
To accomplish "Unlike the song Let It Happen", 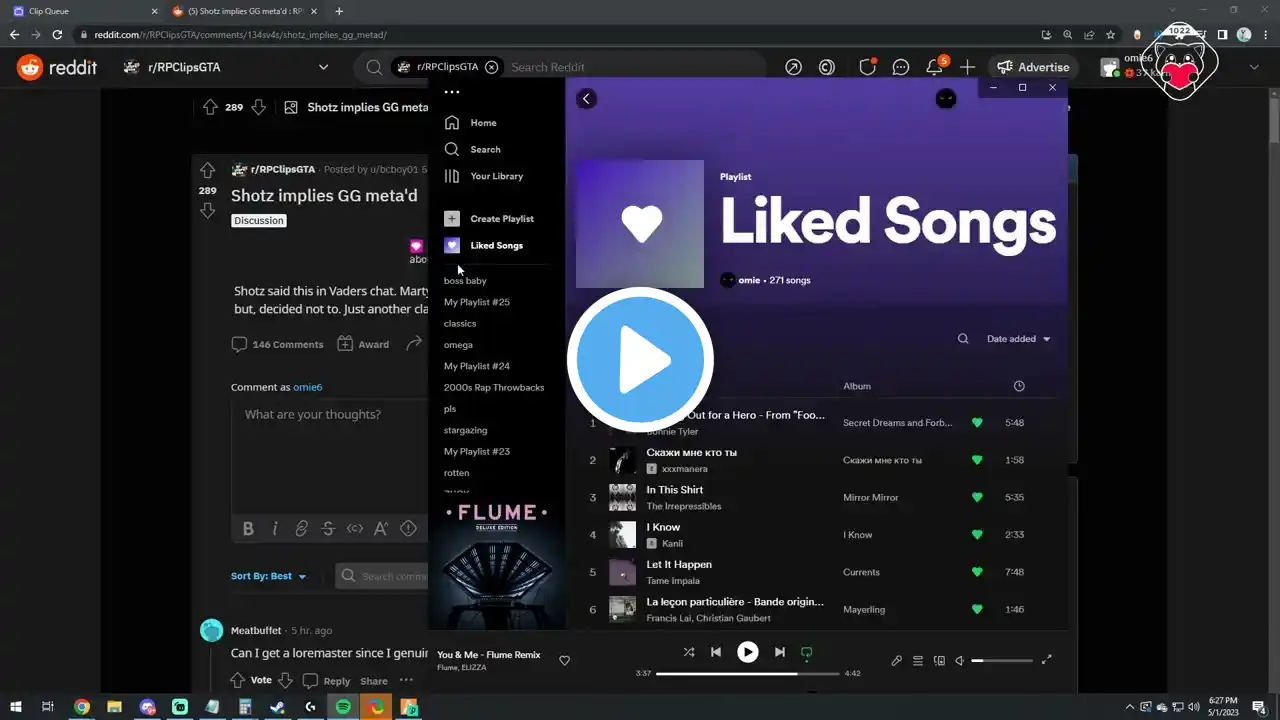I will pyautogui.click(x=977, y=572).
